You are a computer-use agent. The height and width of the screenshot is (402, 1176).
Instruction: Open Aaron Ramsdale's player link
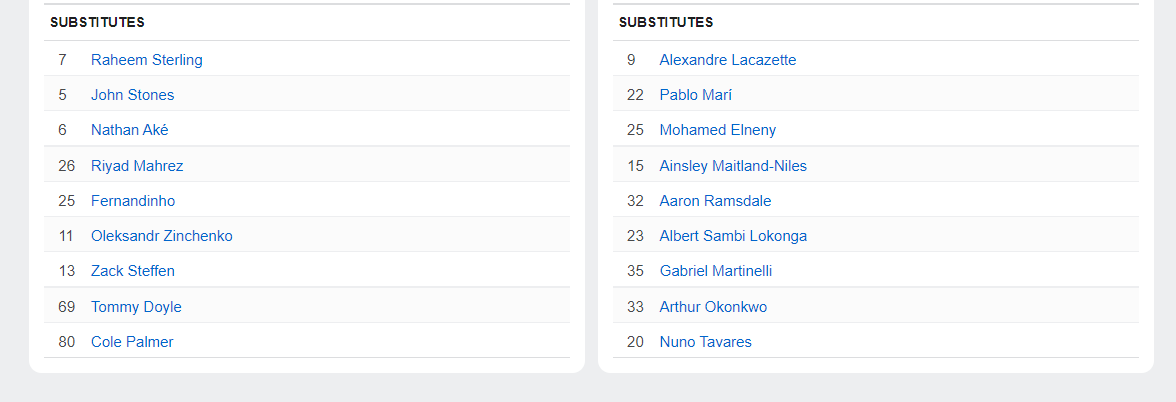715,201
